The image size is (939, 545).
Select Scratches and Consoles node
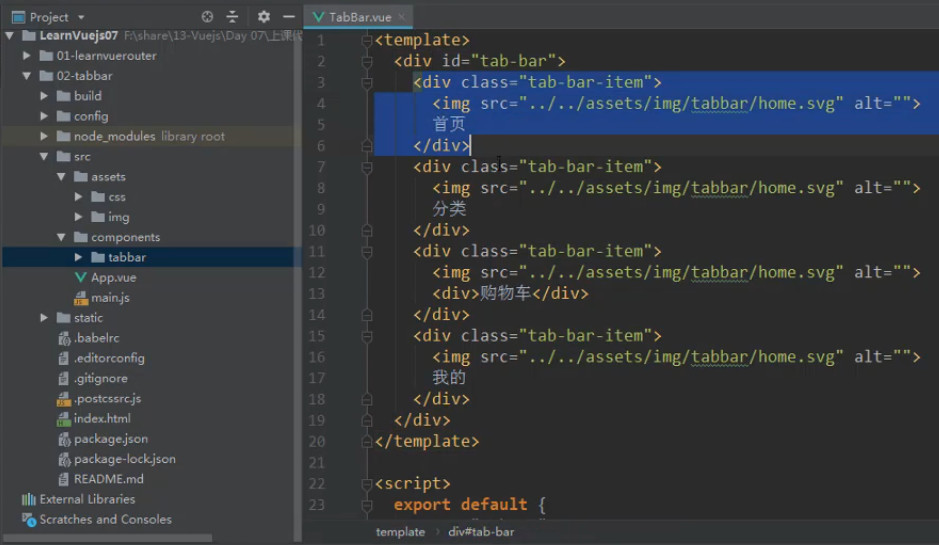pyautogui.click(x=105, y=520)
